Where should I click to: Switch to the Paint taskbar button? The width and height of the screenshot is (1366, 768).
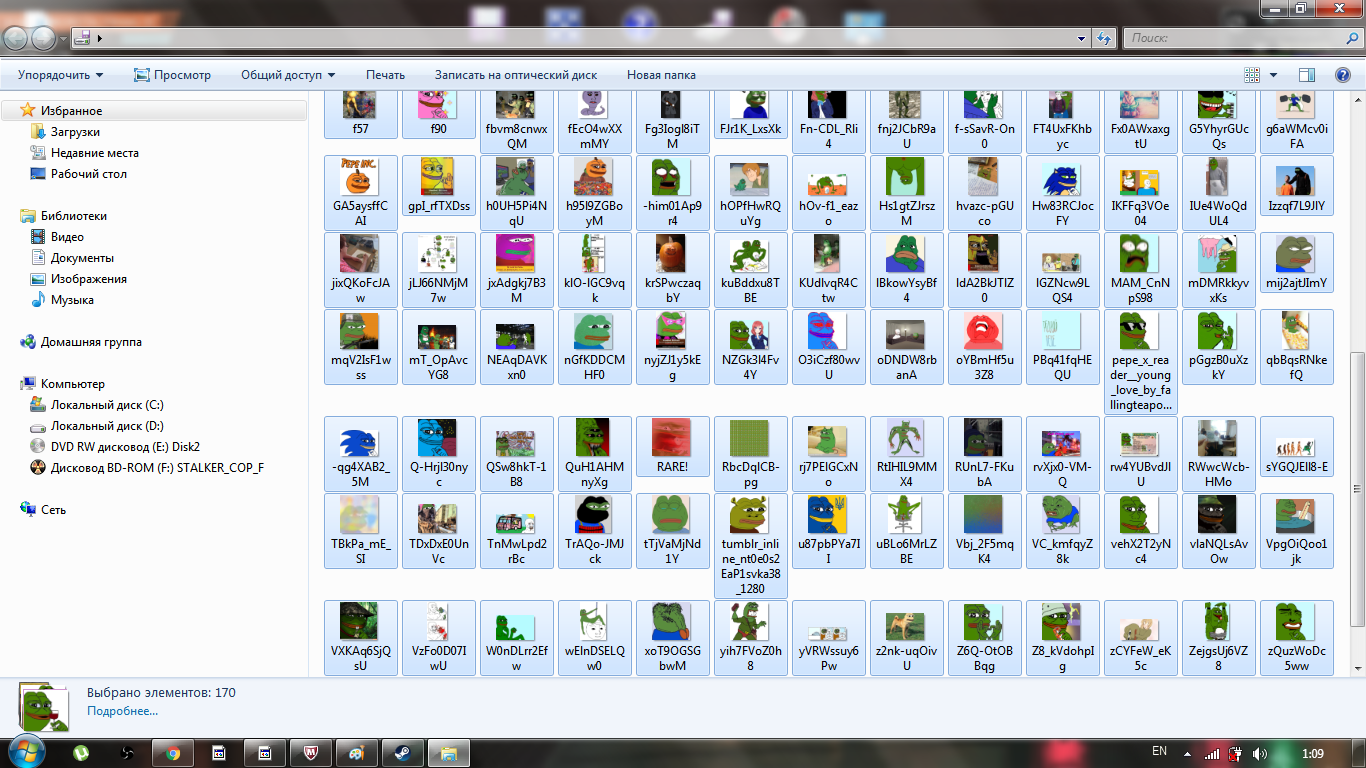[x=357, y=752]
